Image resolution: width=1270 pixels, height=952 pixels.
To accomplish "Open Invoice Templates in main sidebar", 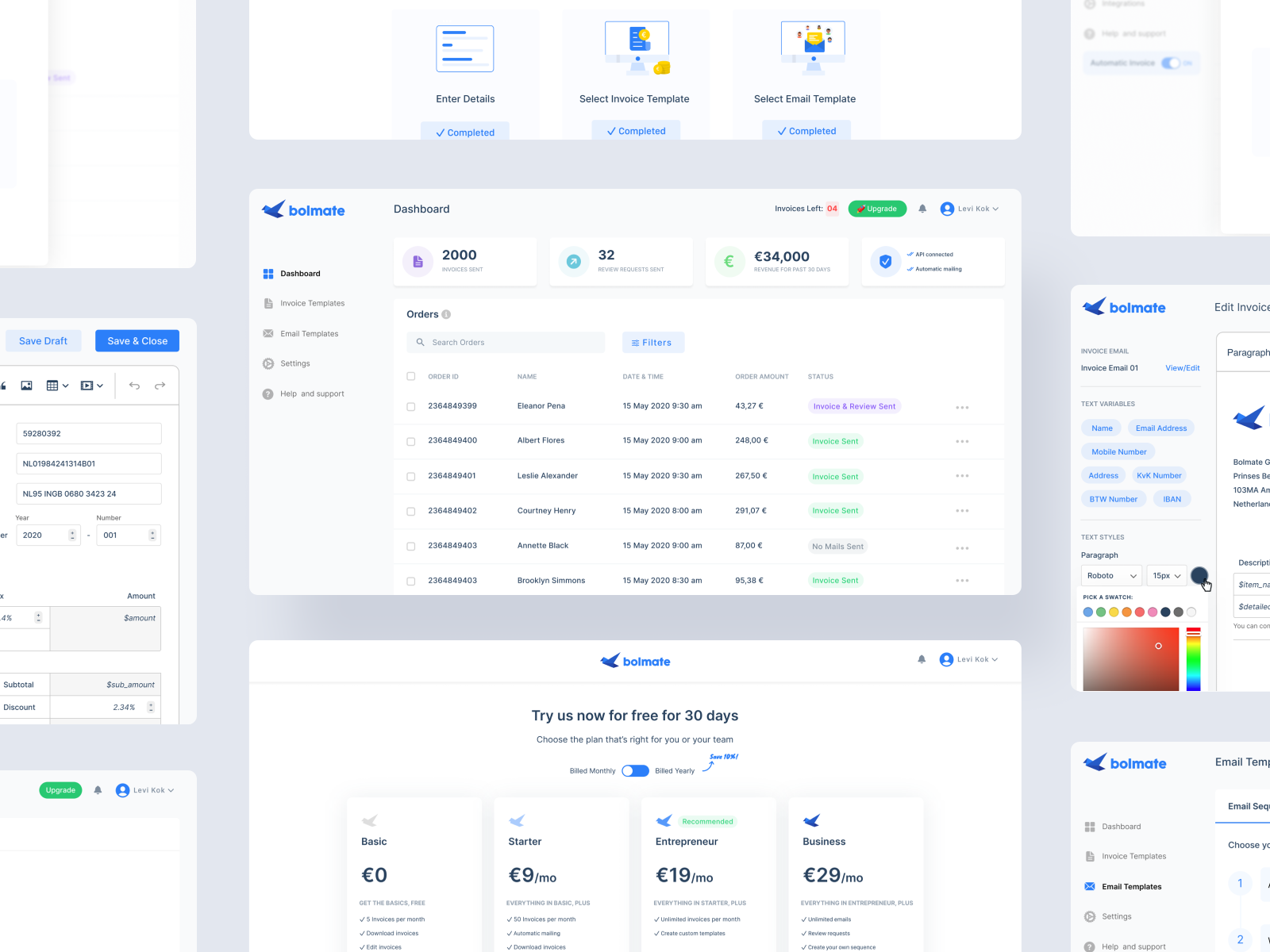I will pos(303,303).
